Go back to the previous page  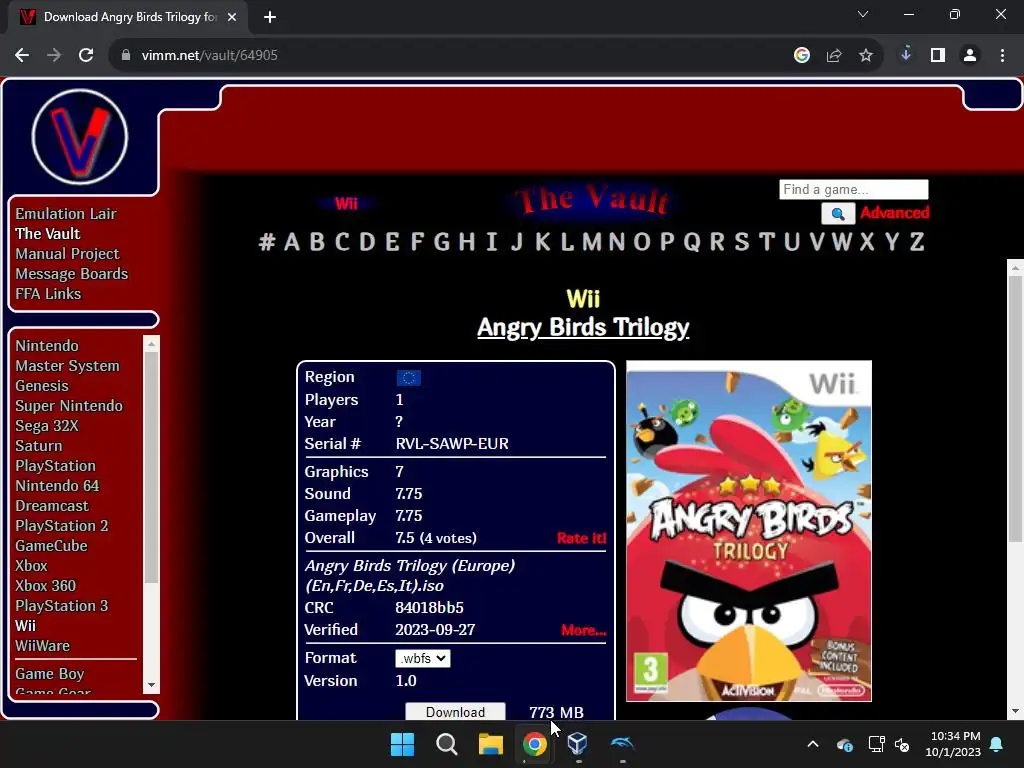(22, 56)
